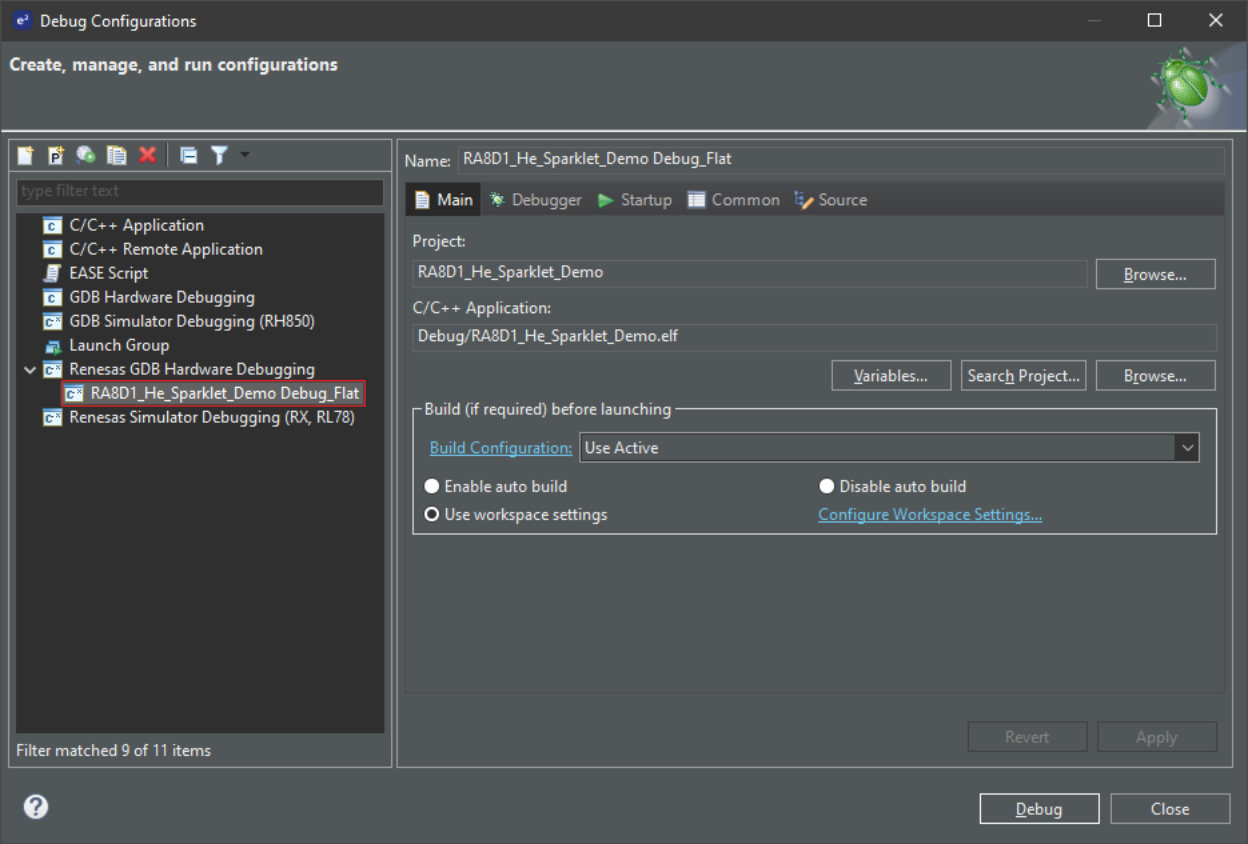
Task: Select the Launch Group tree item
Action: point(118,345)
